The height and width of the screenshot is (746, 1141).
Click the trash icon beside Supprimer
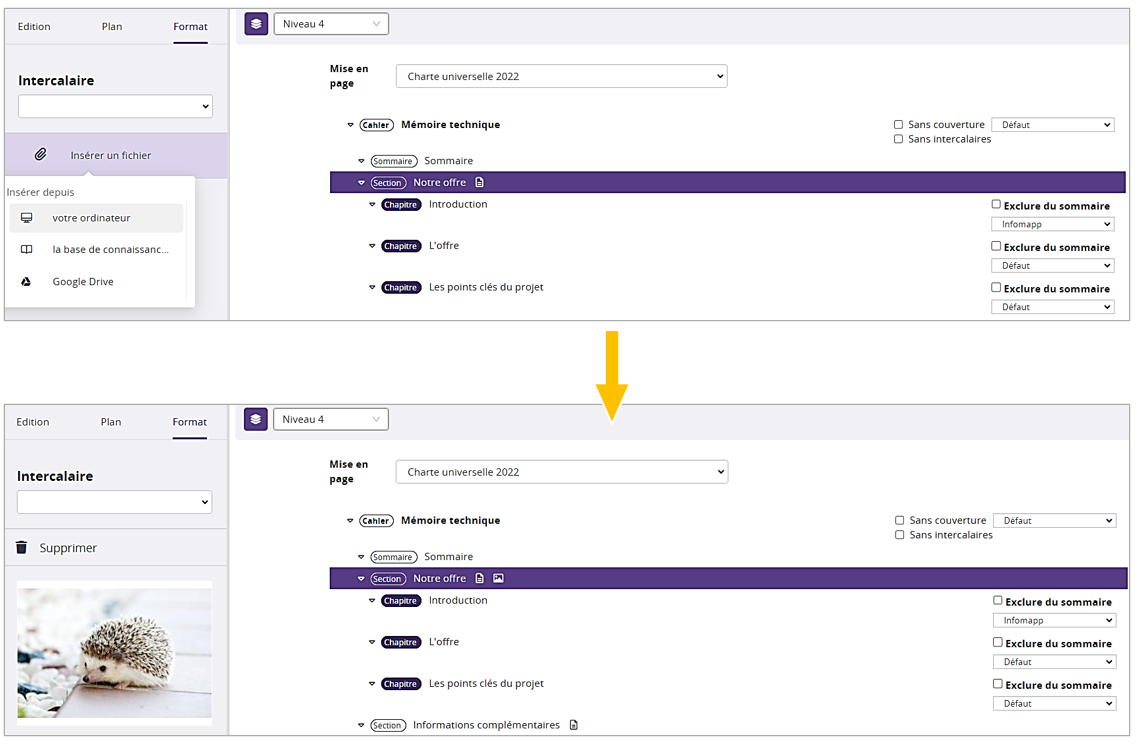[x=22, y=548]
